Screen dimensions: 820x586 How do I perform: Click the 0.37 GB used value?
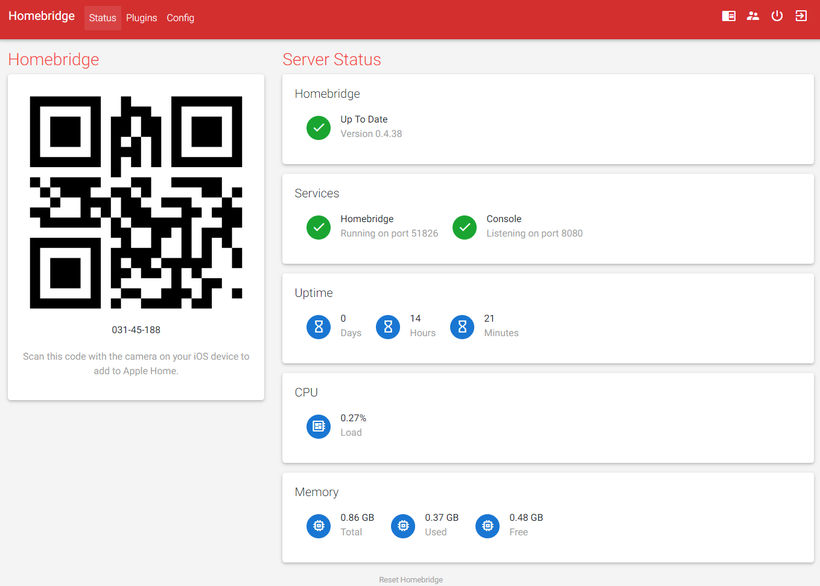pos(441,518)
